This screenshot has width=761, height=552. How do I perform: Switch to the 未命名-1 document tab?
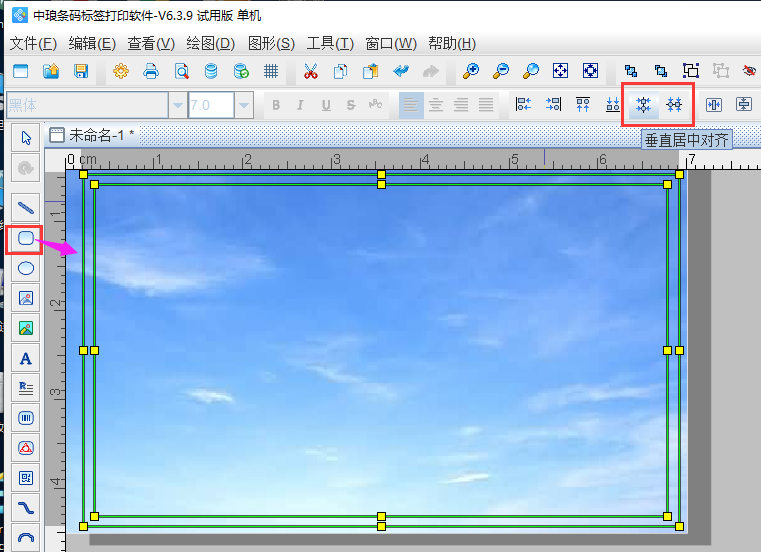92,135
